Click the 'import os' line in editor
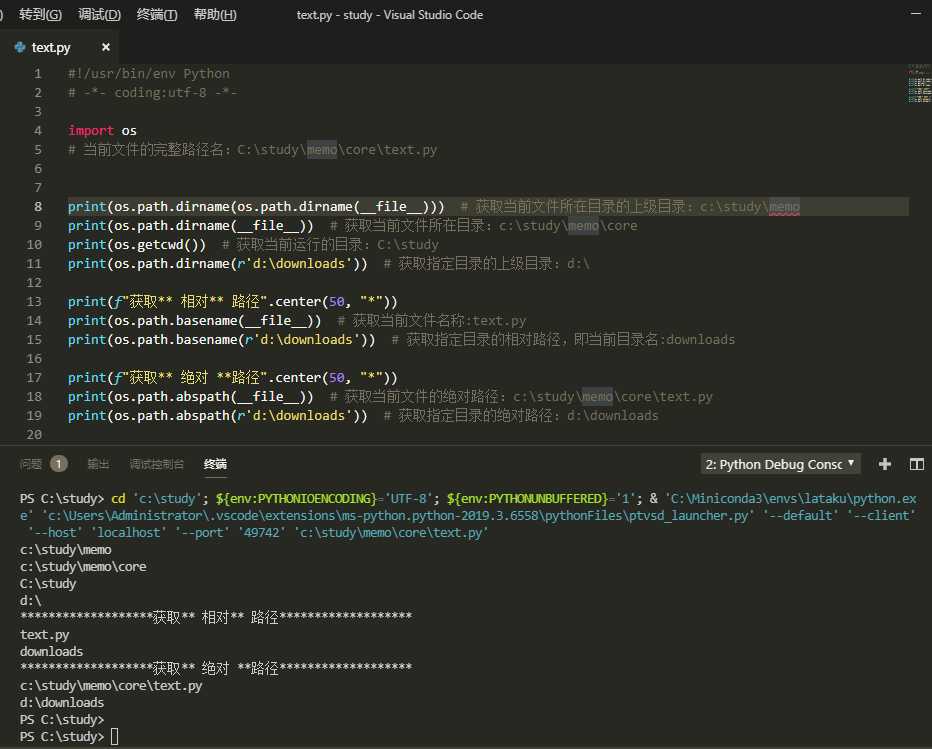This screenshot has width=932, height=749. pos(102,131)
